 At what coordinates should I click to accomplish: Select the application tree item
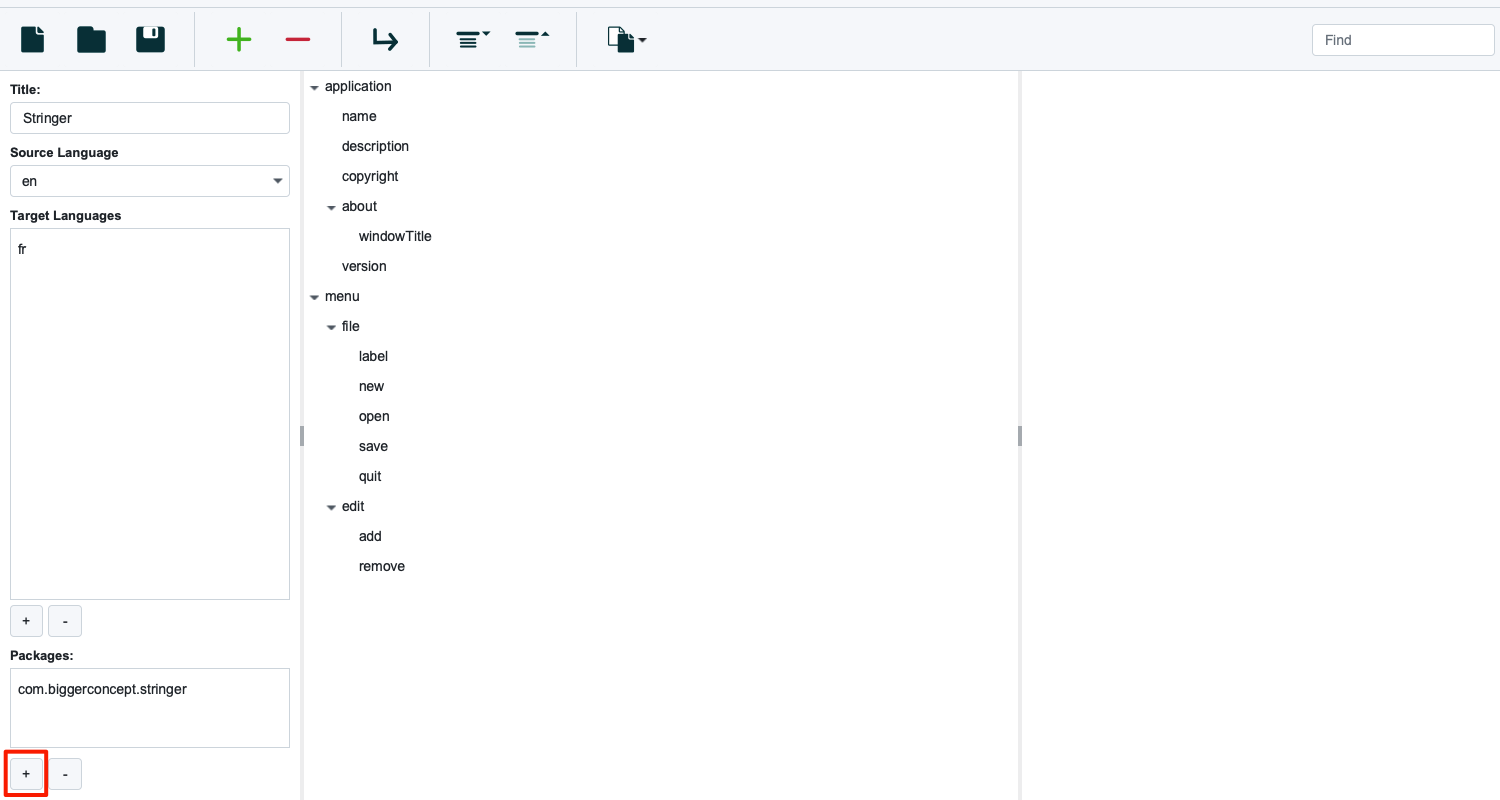pyautogui.click(x=358, y=86)
